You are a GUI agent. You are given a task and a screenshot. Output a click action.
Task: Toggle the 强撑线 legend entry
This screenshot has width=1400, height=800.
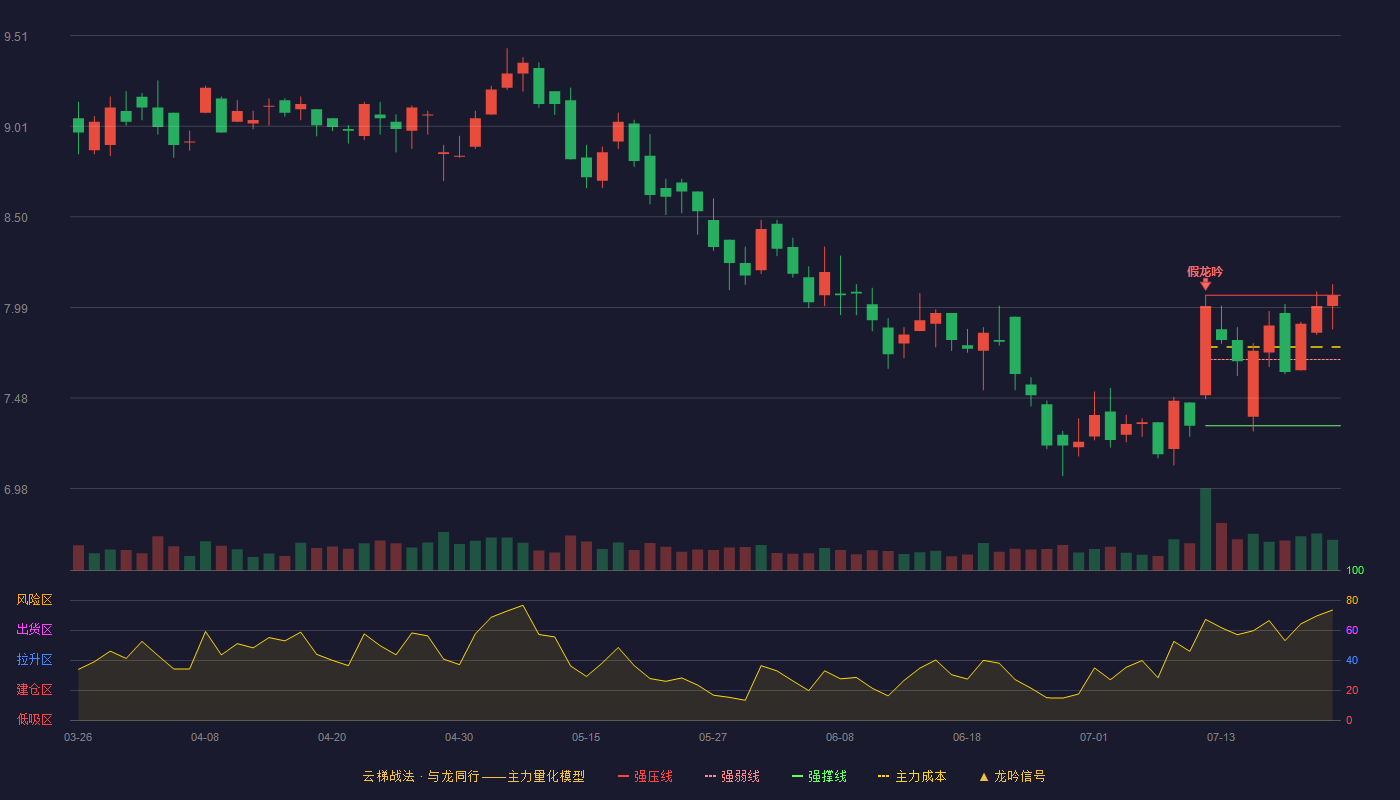[x=819, y=776]
